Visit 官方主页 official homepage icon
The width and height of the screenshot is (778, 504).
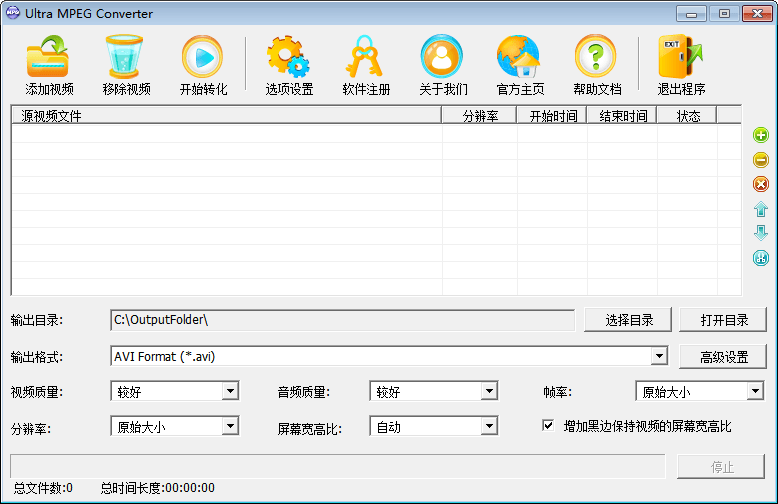tap(519, 57)
